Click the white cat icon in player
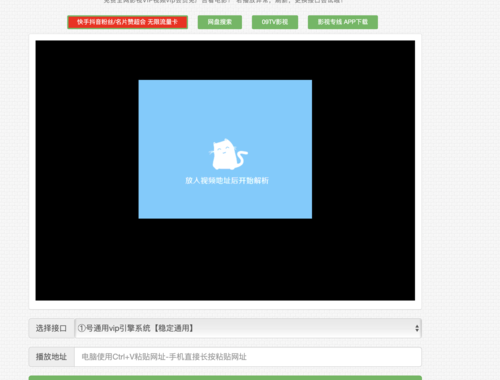This screenshot has width=500, height=380. [229, 154]
